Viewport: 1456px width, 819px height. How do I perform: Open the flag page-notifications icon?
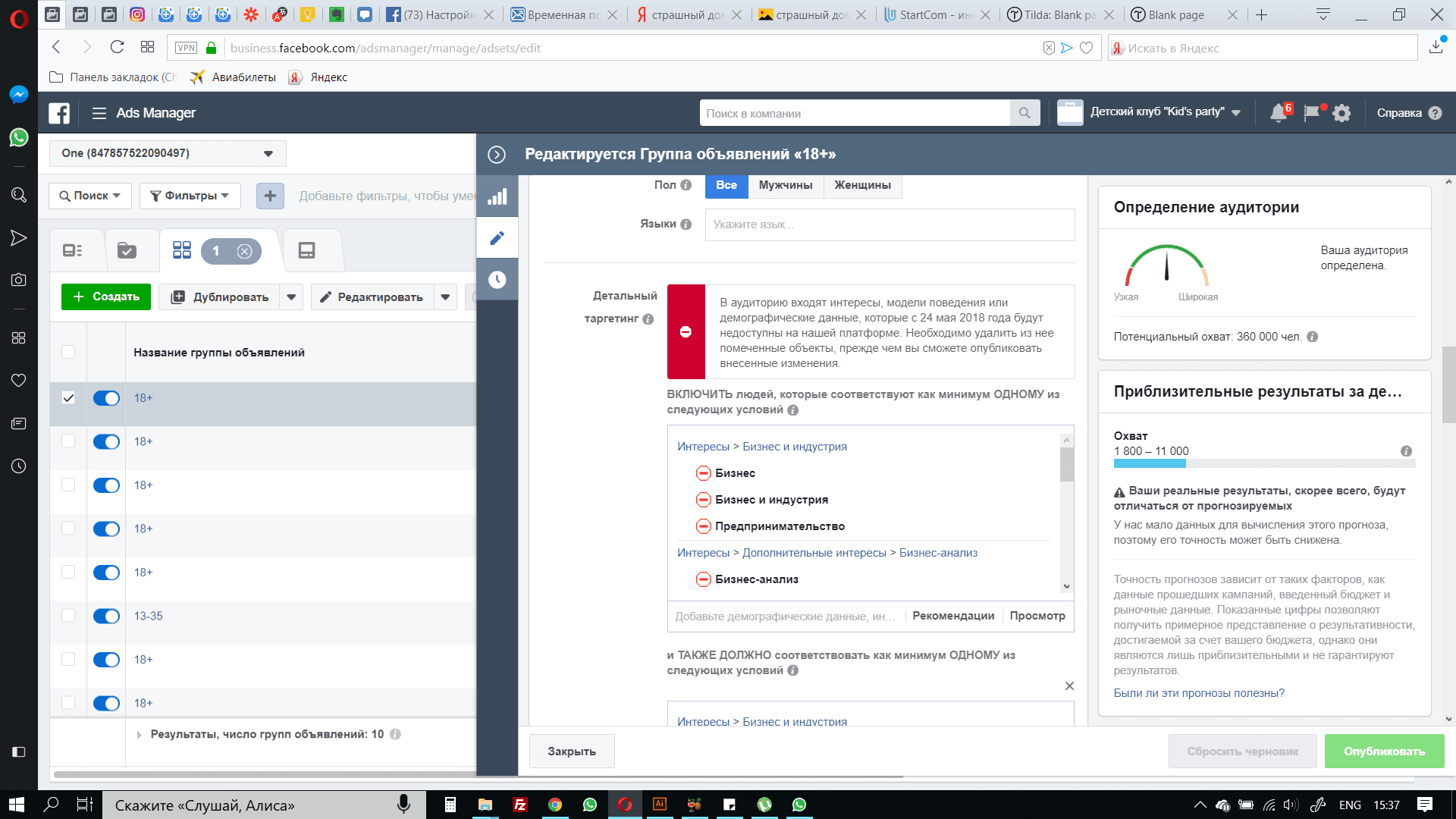(1311, 113)
